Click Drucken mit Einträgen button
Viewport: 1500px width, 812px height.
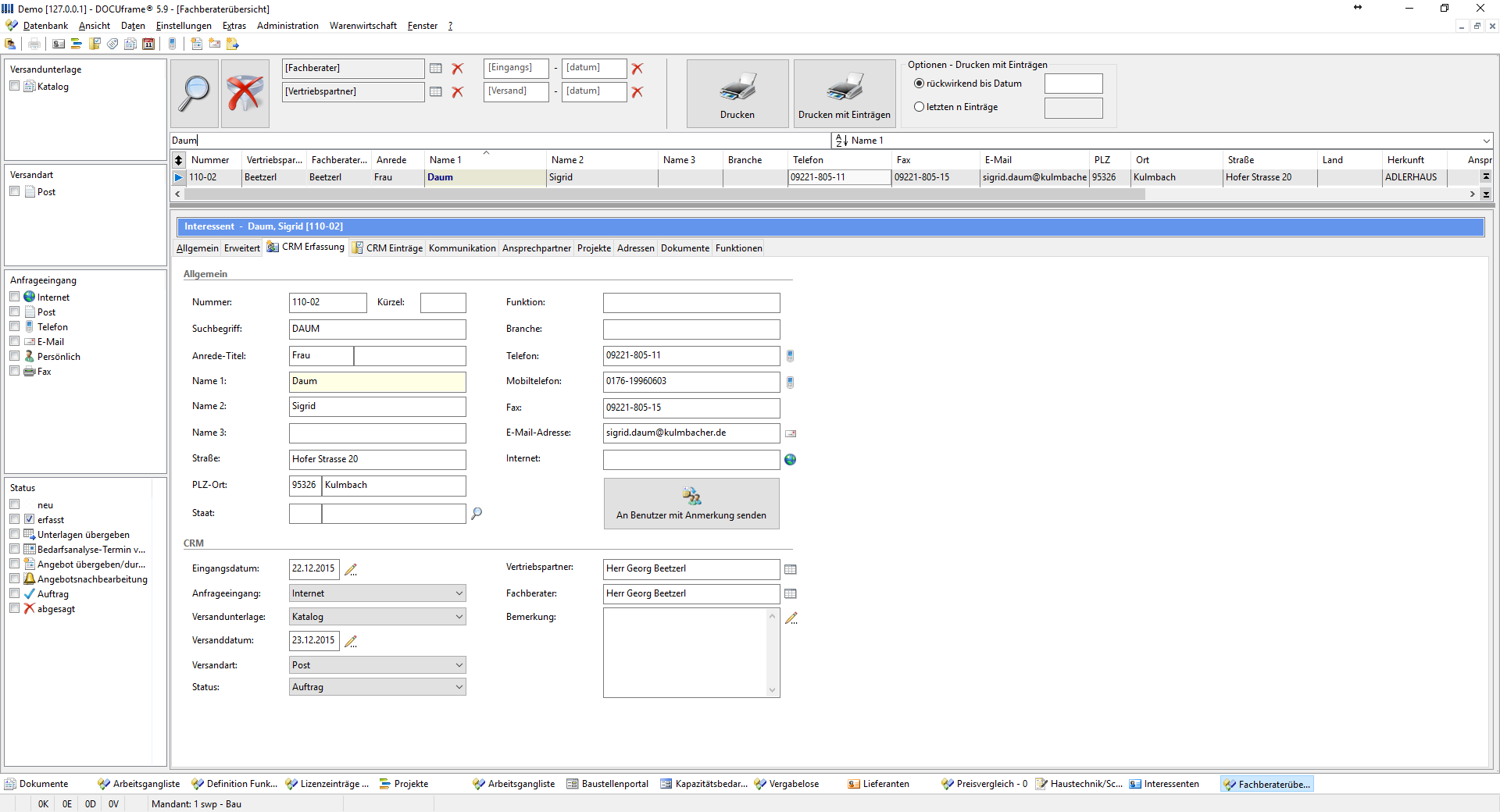click(845, 94)
